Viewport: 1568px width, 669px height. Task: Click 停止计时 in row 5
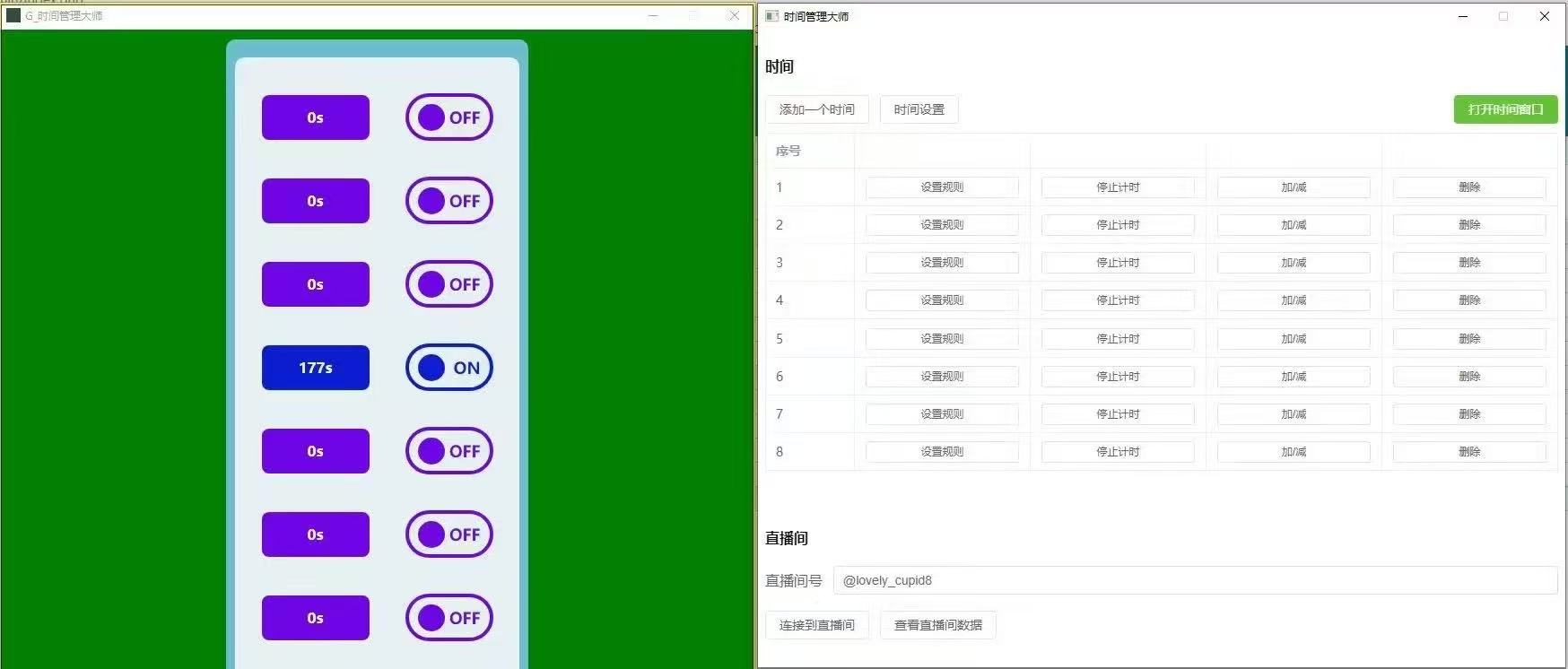[1118, 339]
